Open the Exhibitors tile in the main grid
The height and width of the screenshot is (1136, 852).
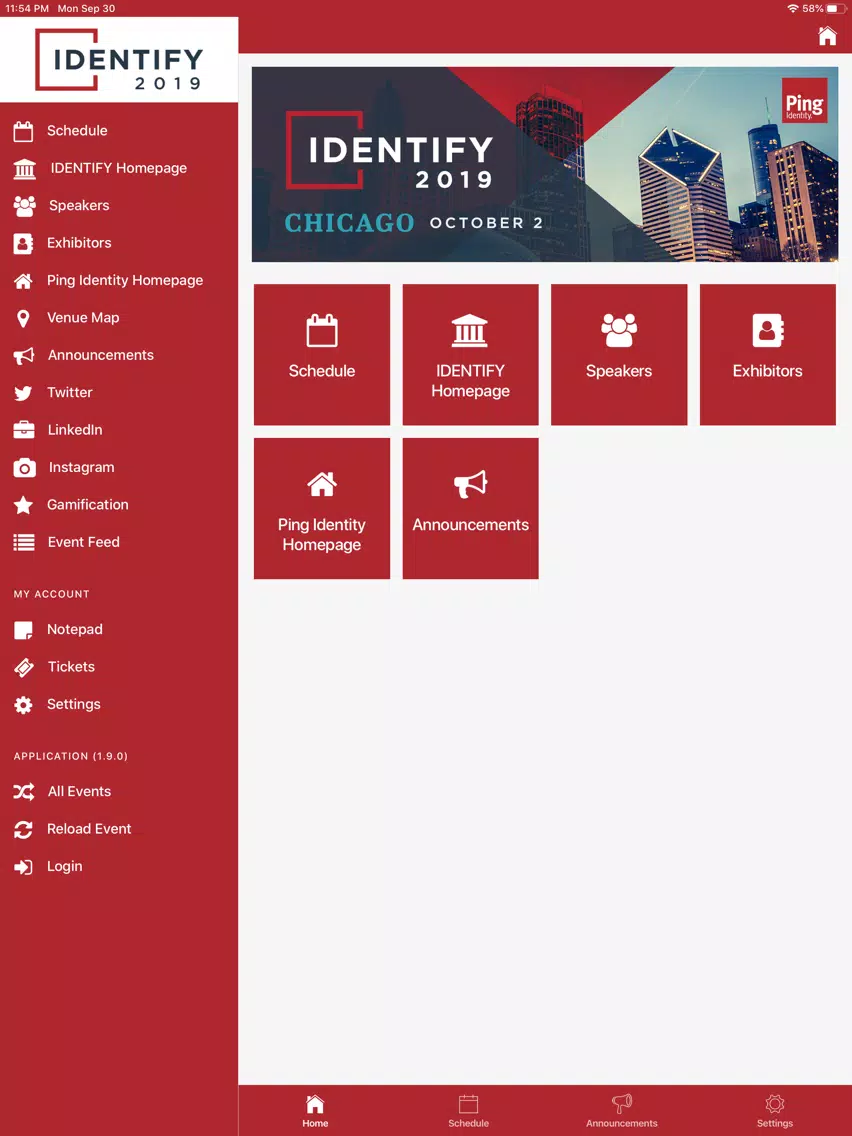(767, 354)
